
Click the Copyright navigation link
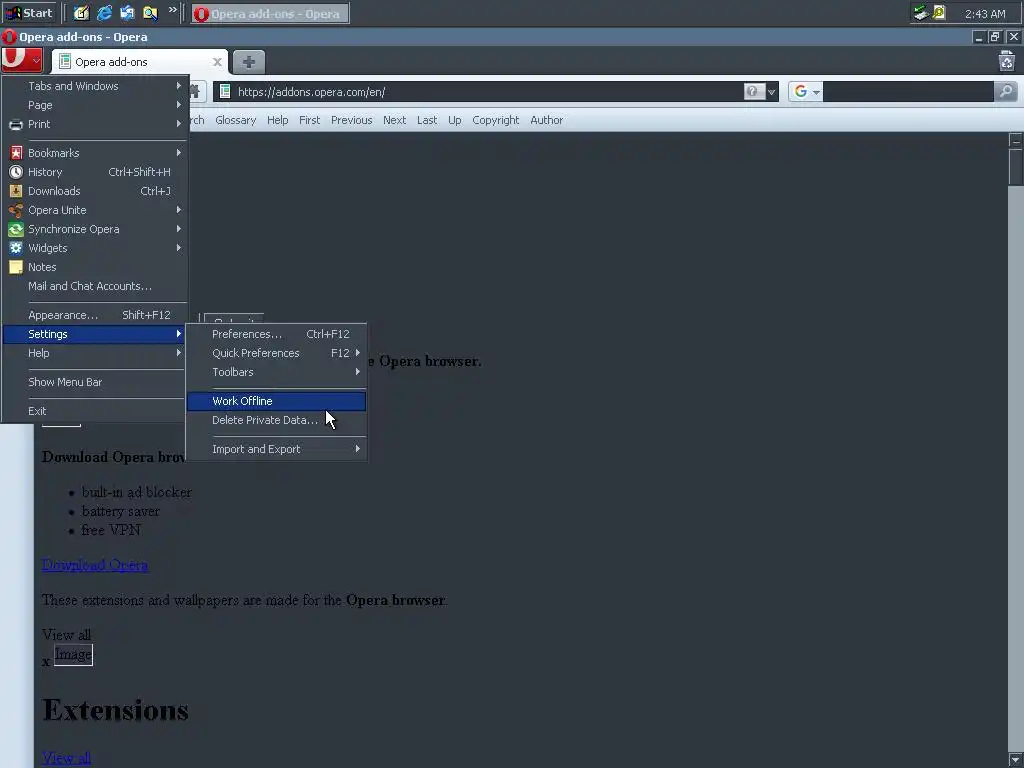pos(496,120)
